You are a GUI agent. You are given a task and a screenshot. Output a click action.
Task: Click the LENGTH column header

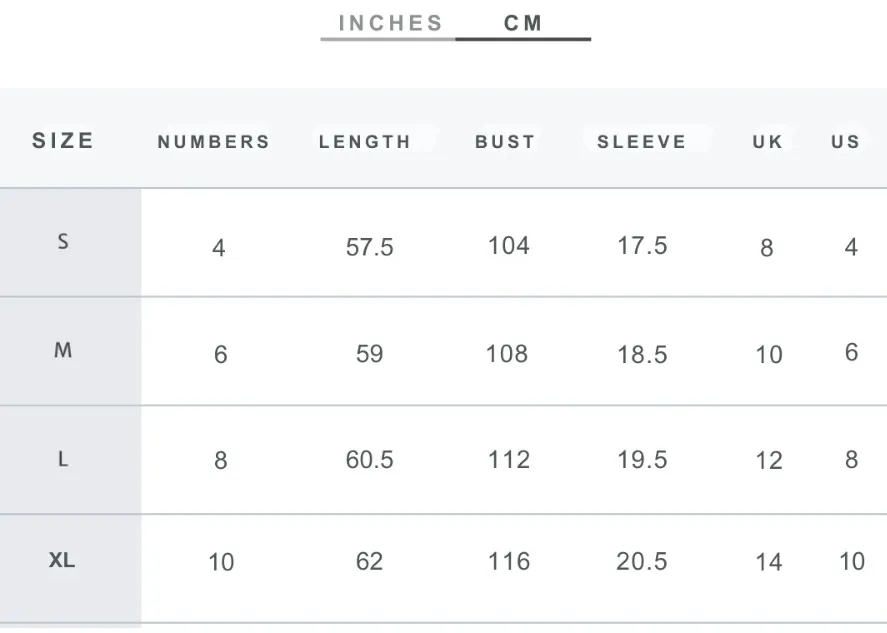(365, 141)
